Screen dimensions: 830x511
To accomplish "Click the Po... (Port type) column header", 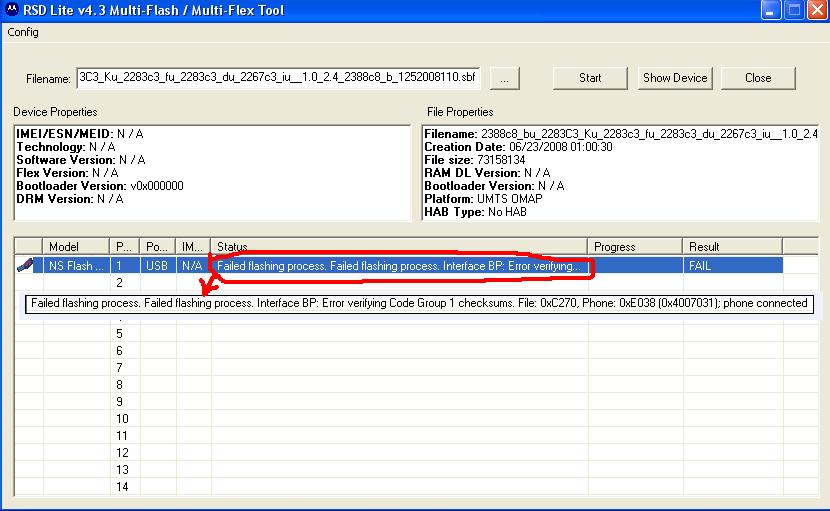I will [x=157, y=246].
